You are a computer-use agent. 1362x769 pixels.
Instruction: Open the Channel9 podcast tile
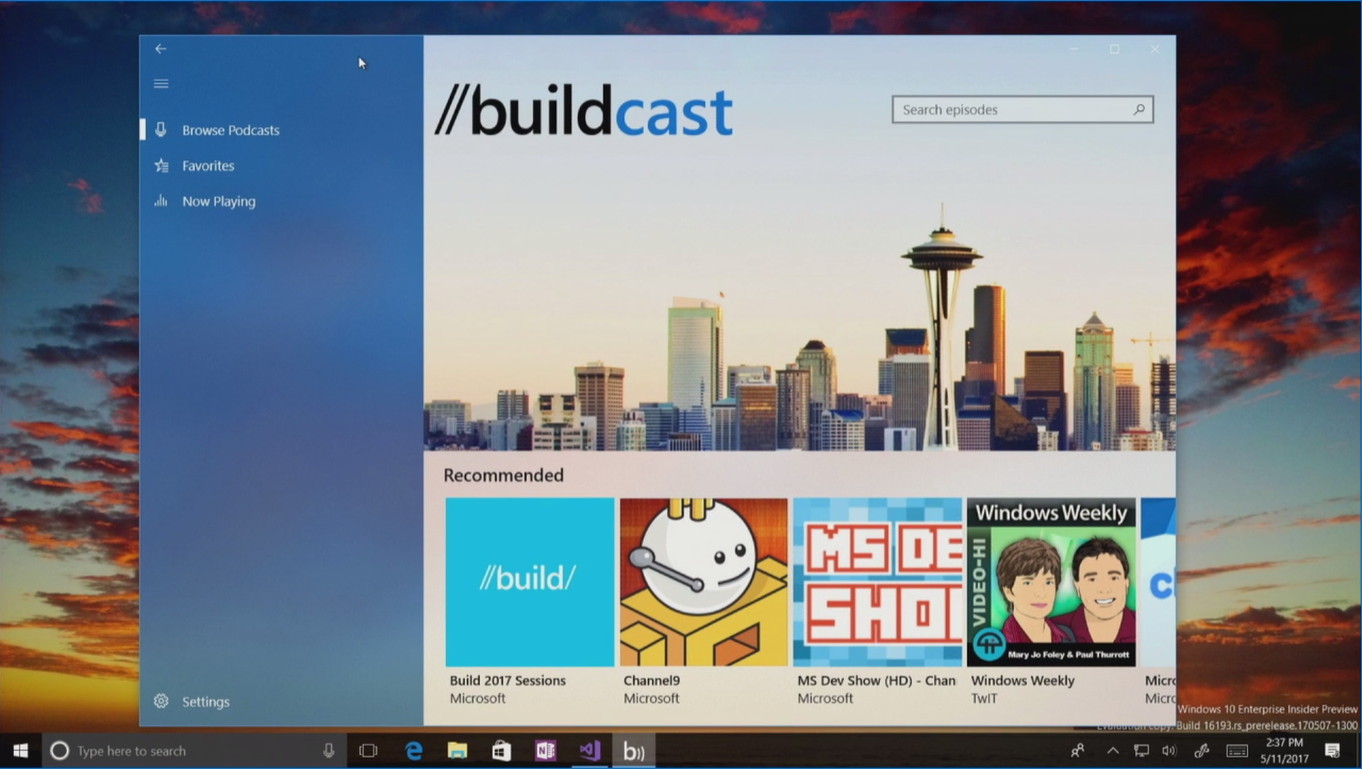(704, 582)
